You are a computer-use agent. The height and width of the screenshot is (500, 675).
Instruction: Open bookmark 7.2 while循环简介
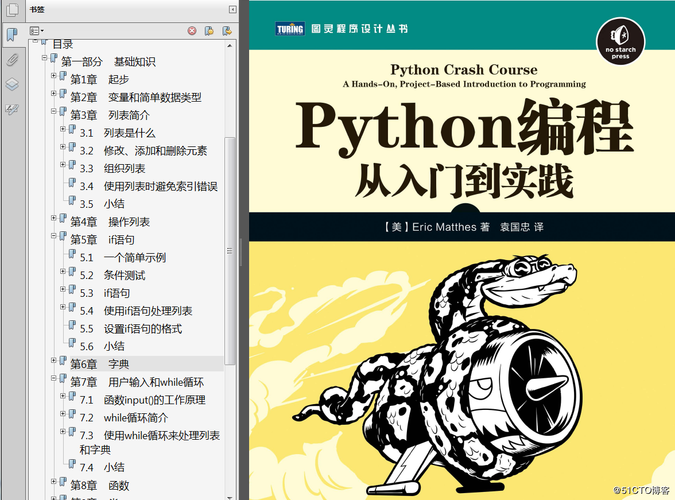(124, 418)
